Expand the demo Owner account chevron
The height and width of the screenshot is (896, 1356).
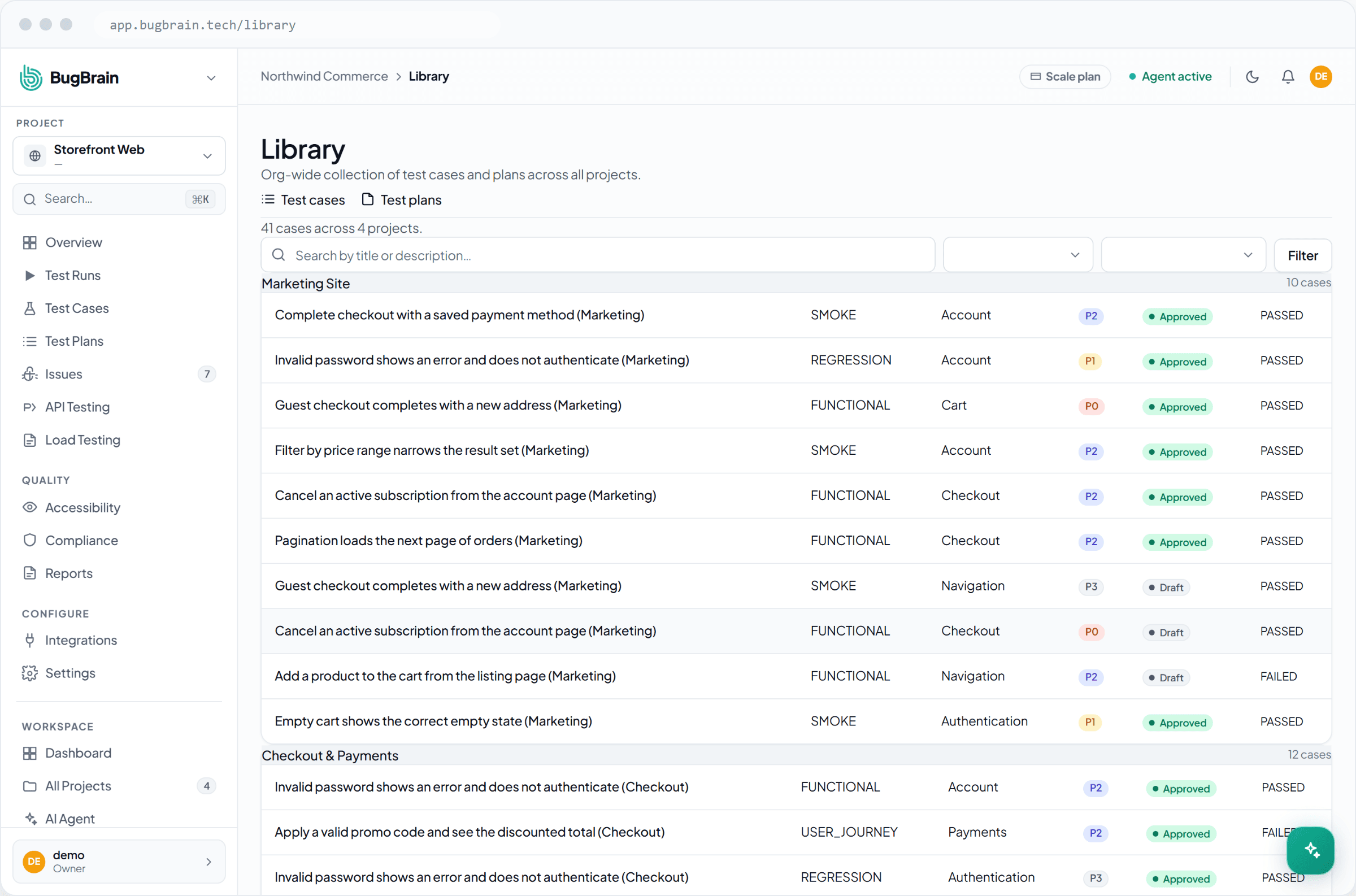coord(208,862)
